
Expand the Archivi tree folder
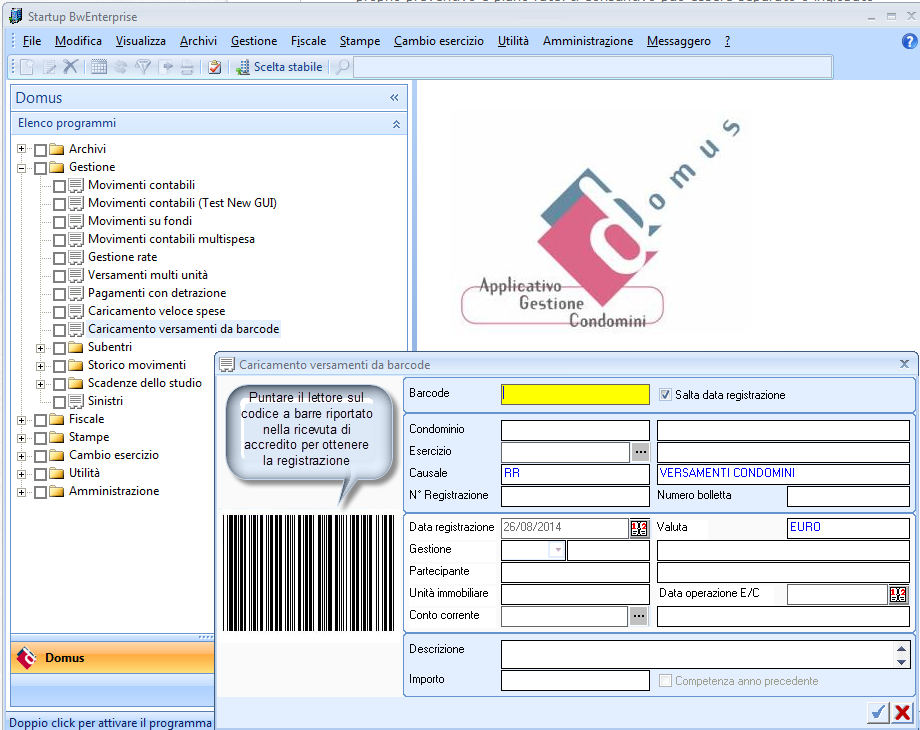(22, 150)
